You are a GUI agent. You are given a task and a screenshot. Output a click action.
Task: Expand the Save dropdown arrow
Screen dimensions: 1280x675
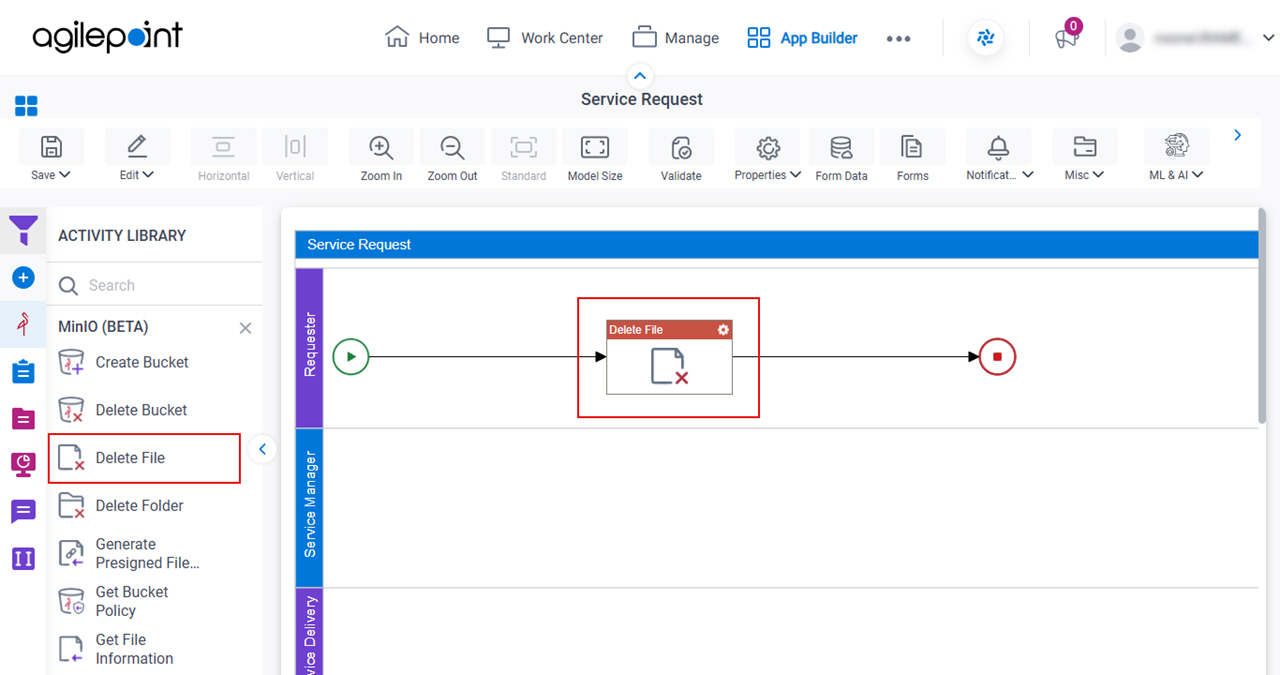click(x=65, y=175)
